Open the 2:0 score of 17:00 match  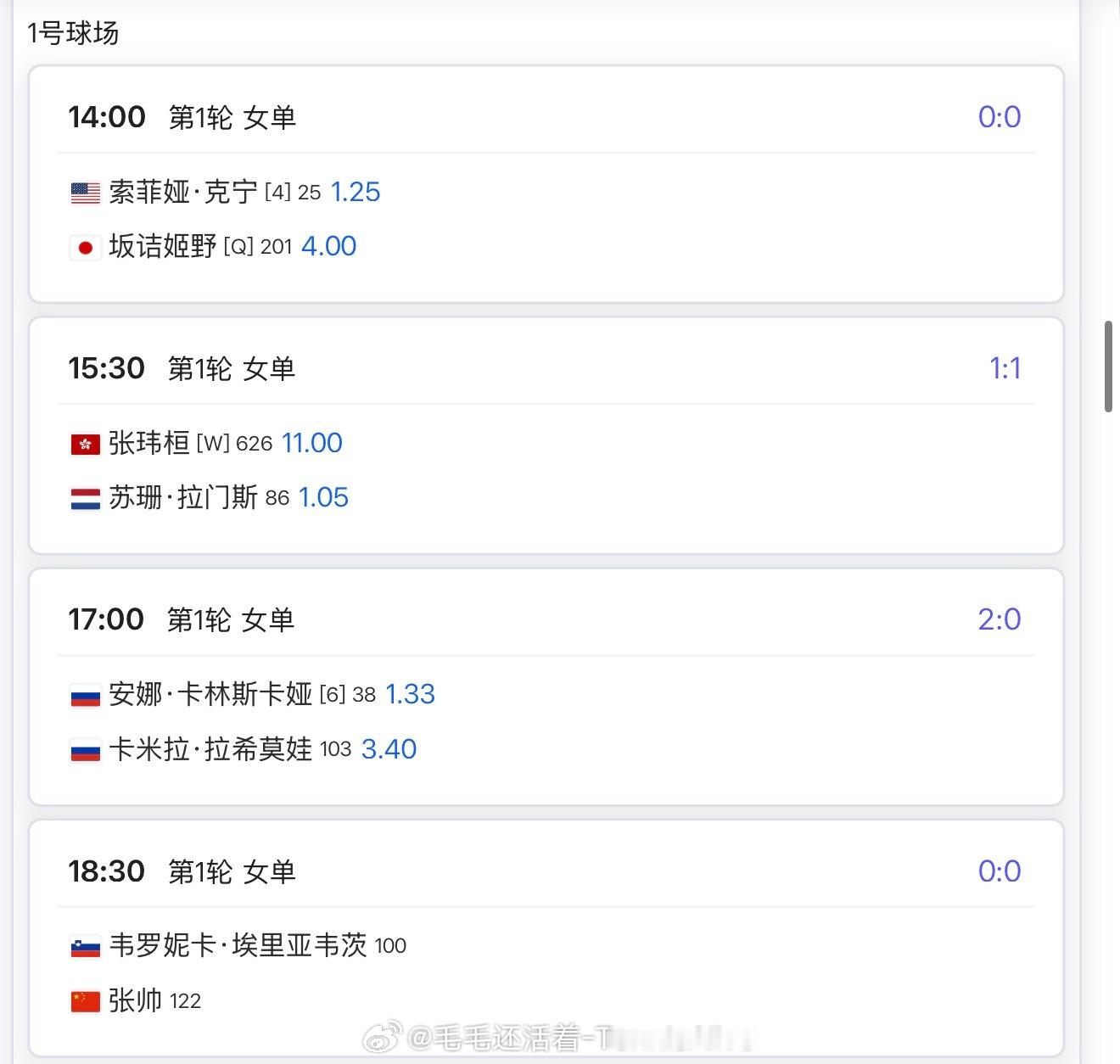pyautogui.click(x=1000, y=619)
